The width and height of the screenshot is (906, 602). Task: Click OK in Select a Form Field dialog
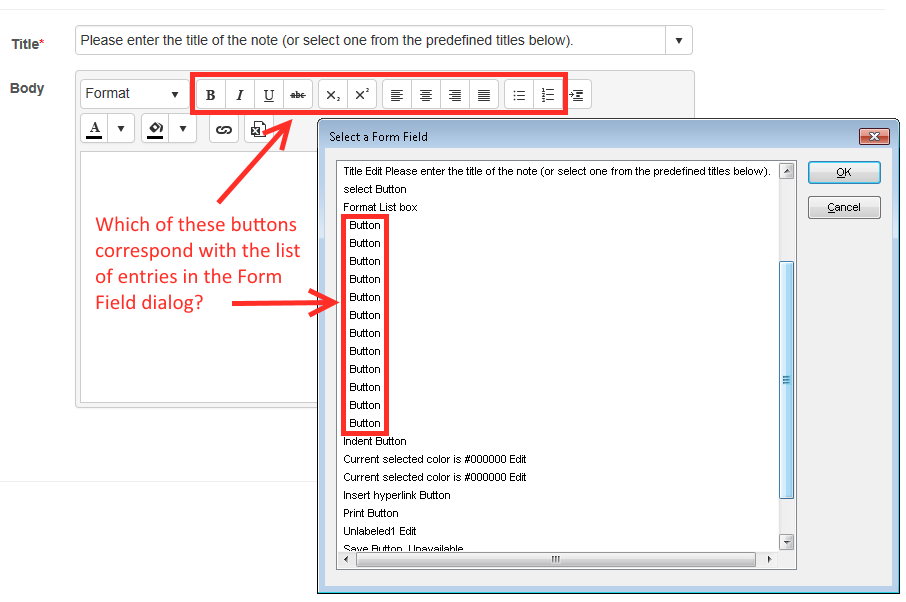844,172
